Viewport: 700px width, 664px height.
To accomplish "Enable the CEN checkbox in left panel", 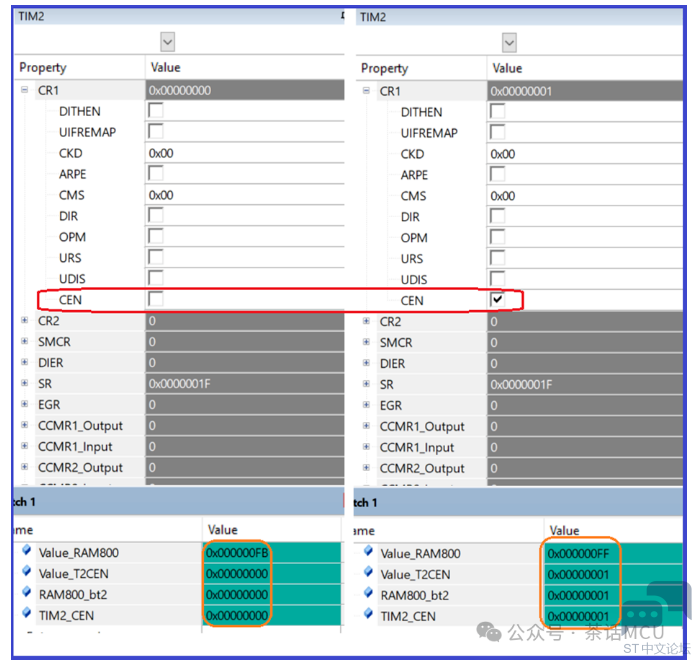I will 156,299.
